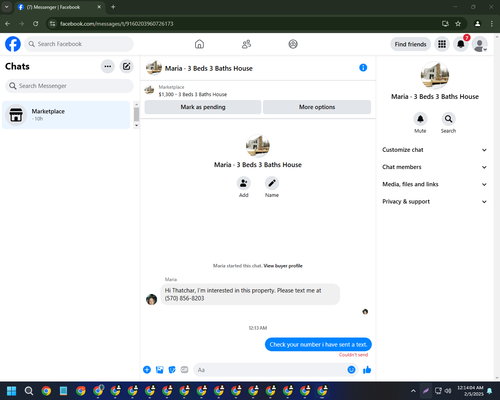Click Maria's avatar next to her message

click(152, 299)
